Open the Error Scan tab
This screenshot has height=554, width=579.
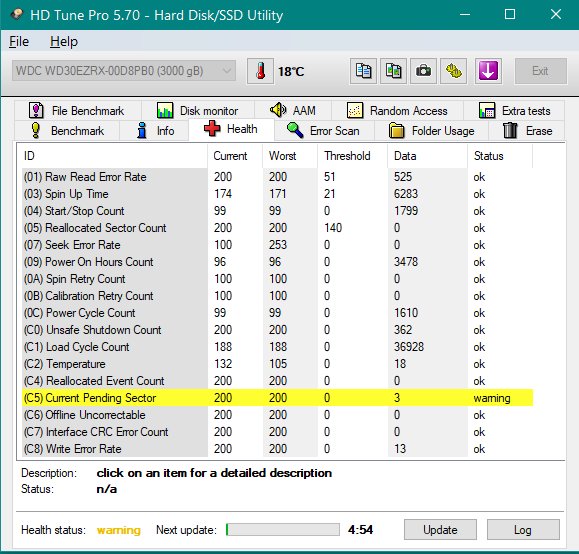pyautogui.click(x=324, y=131)
